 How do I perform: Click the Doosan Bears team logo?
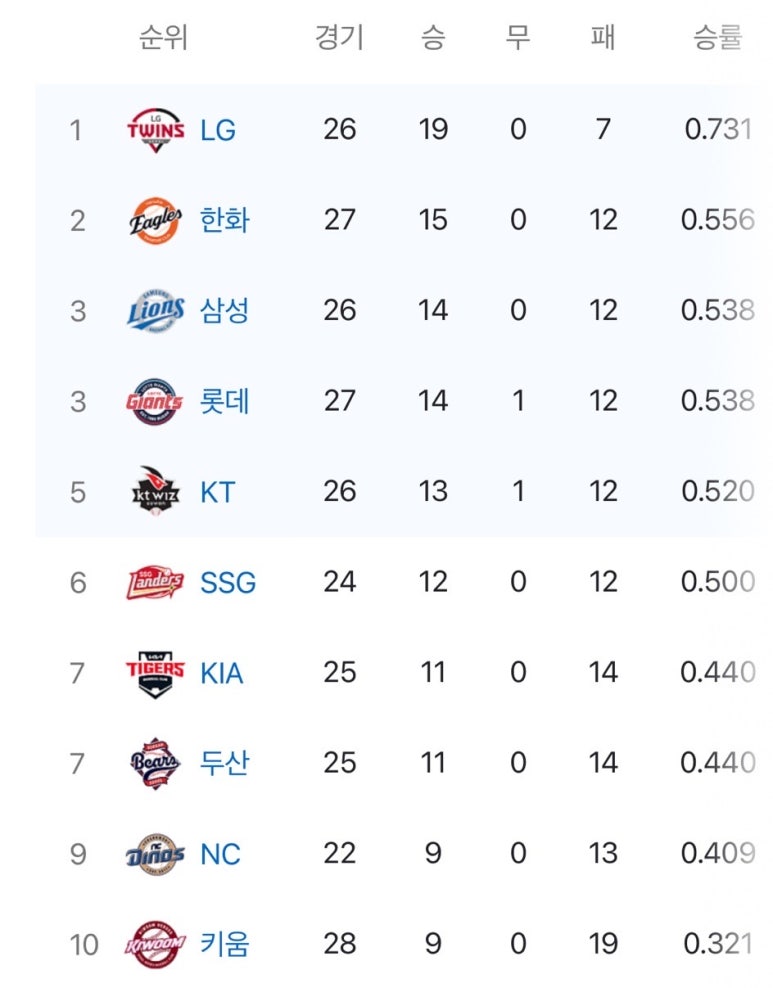coord(156,763)
